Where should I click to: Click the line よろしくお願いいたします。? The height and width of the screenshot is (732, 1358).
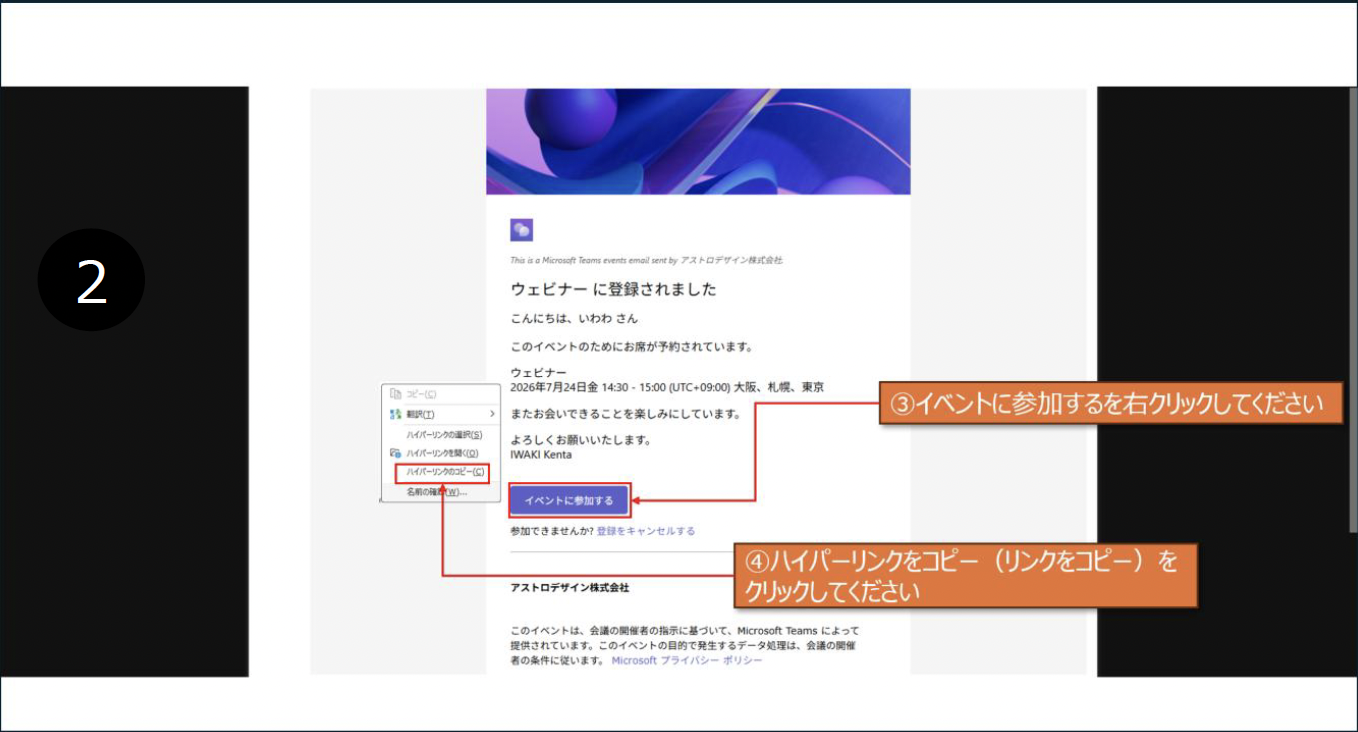[581, 440]
